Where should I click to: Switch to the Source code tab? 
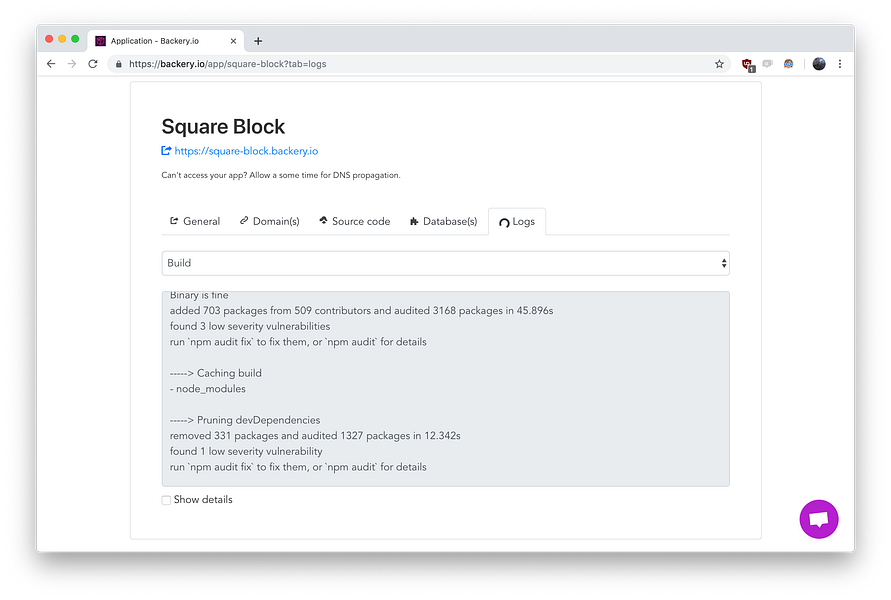(x=355, y=221)
